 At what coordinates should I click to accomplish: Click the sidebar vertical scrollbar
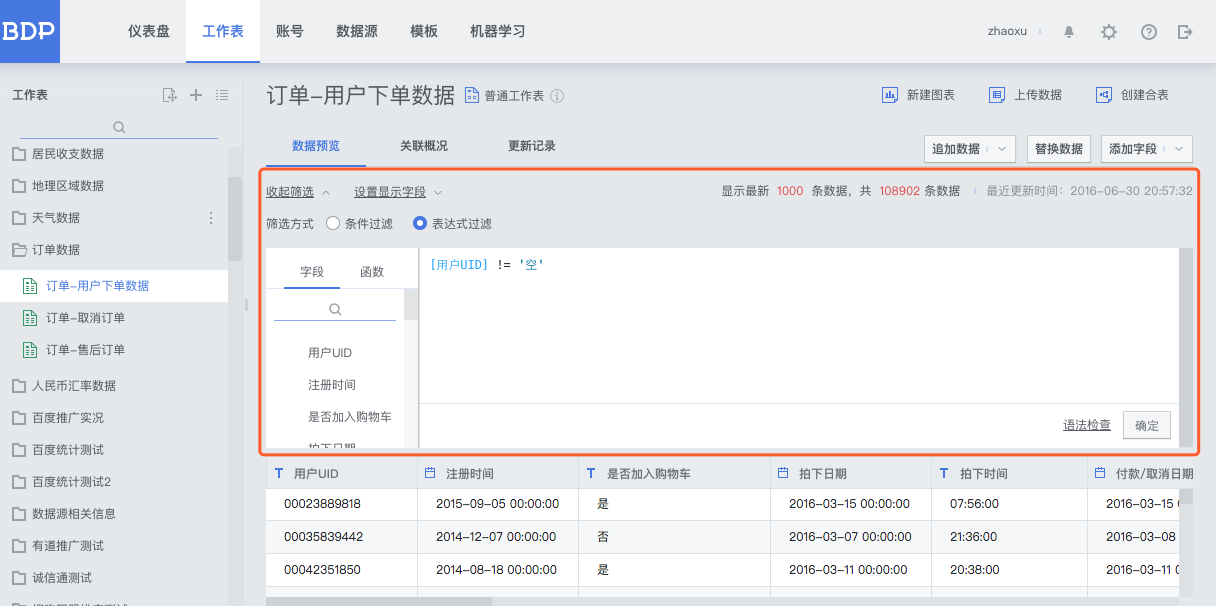pyautogui.click(x=235, y=220)
